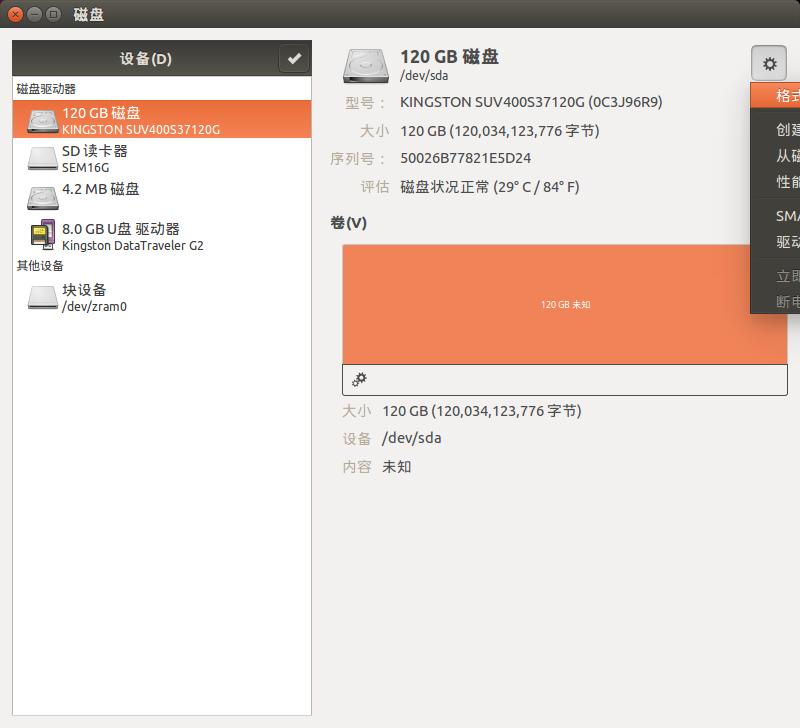The height and width of the screenshot is (728, 800).
Task: Click the volume 设备 value /dev/sda
Action: pos(412,438)
